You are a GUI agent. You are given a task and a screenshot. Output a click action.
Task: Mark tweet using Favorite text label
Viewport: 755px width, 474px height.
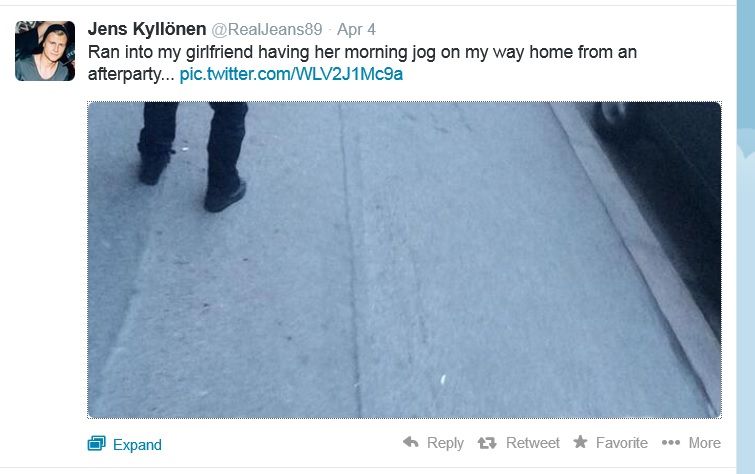point(622,443)
